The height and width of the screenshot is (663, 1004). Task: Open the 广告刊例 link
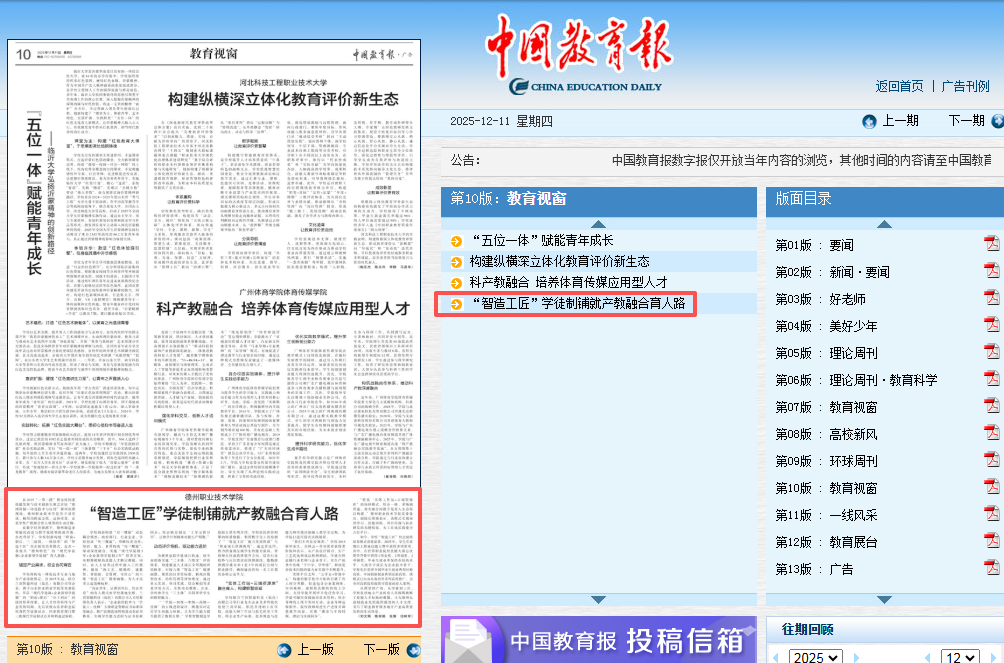point(965,86)
